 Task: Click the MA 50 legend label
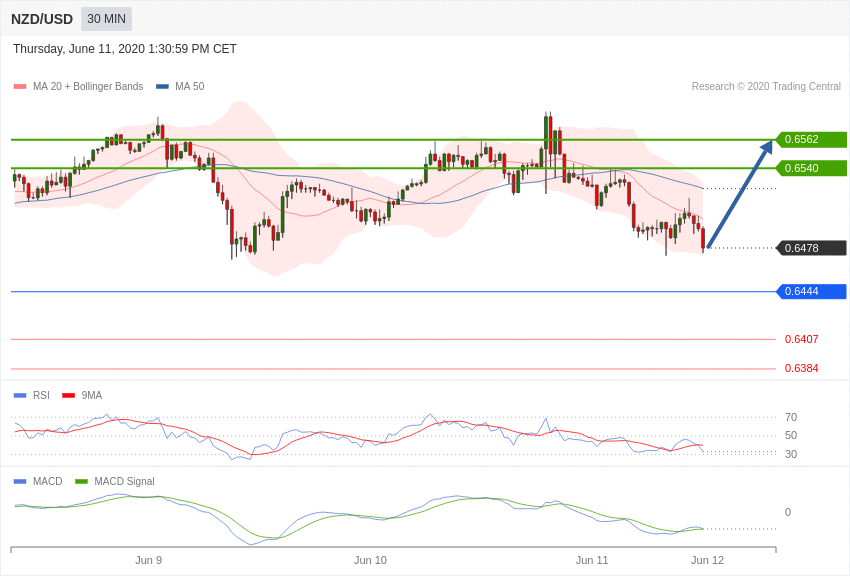[190, 86]
